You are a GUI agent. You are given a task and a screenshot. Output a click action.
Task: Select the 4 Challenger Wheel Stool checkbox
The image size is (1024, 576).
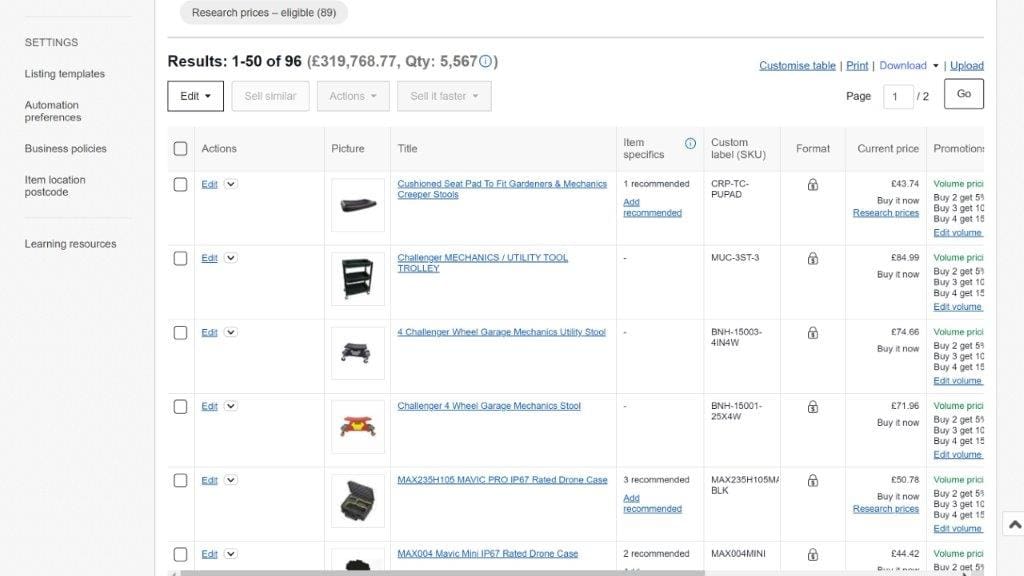[180, 333]
